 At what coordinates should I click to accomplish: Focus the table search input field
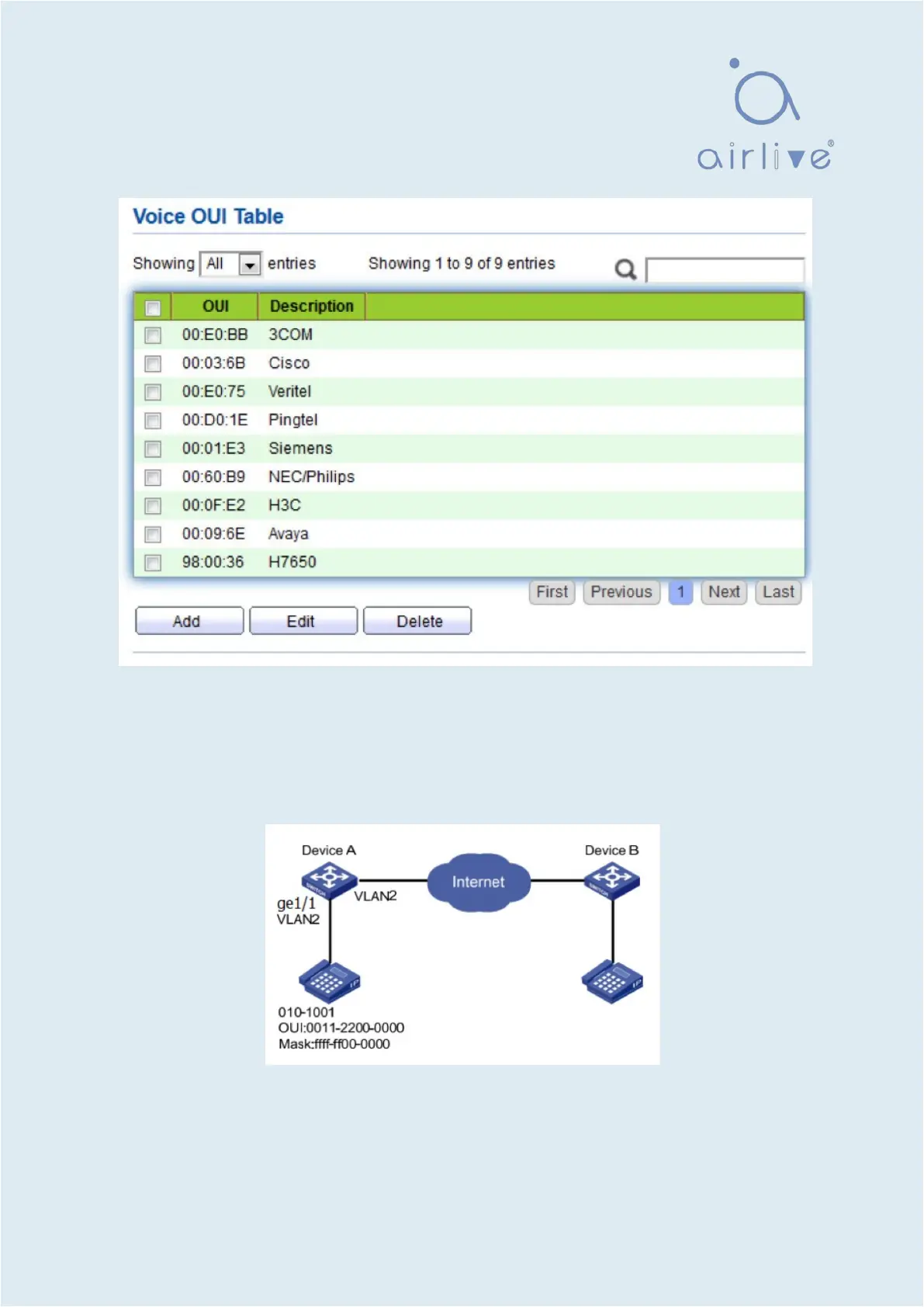click(725, 270)
